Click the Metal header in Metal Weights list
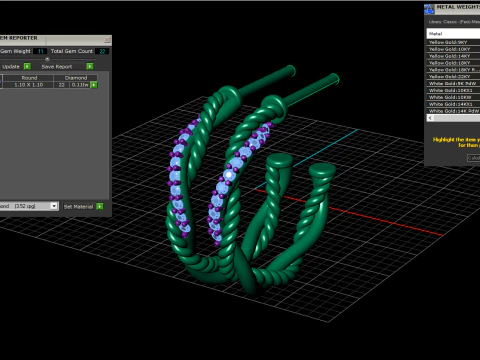 453,34
